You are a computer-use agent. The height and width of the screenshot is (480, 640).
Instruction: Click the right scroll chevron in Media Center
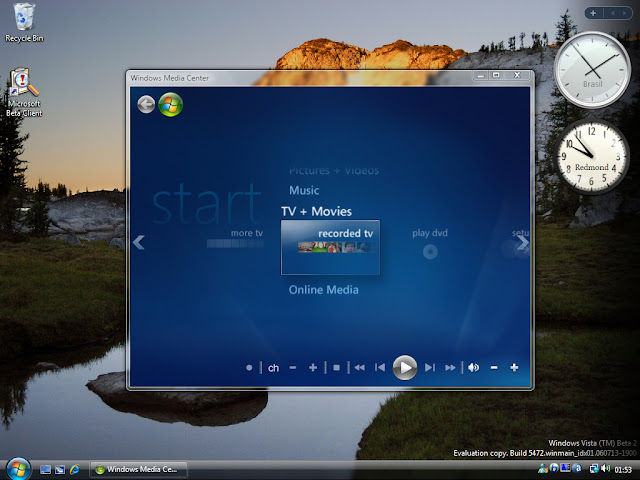[523, 242]
